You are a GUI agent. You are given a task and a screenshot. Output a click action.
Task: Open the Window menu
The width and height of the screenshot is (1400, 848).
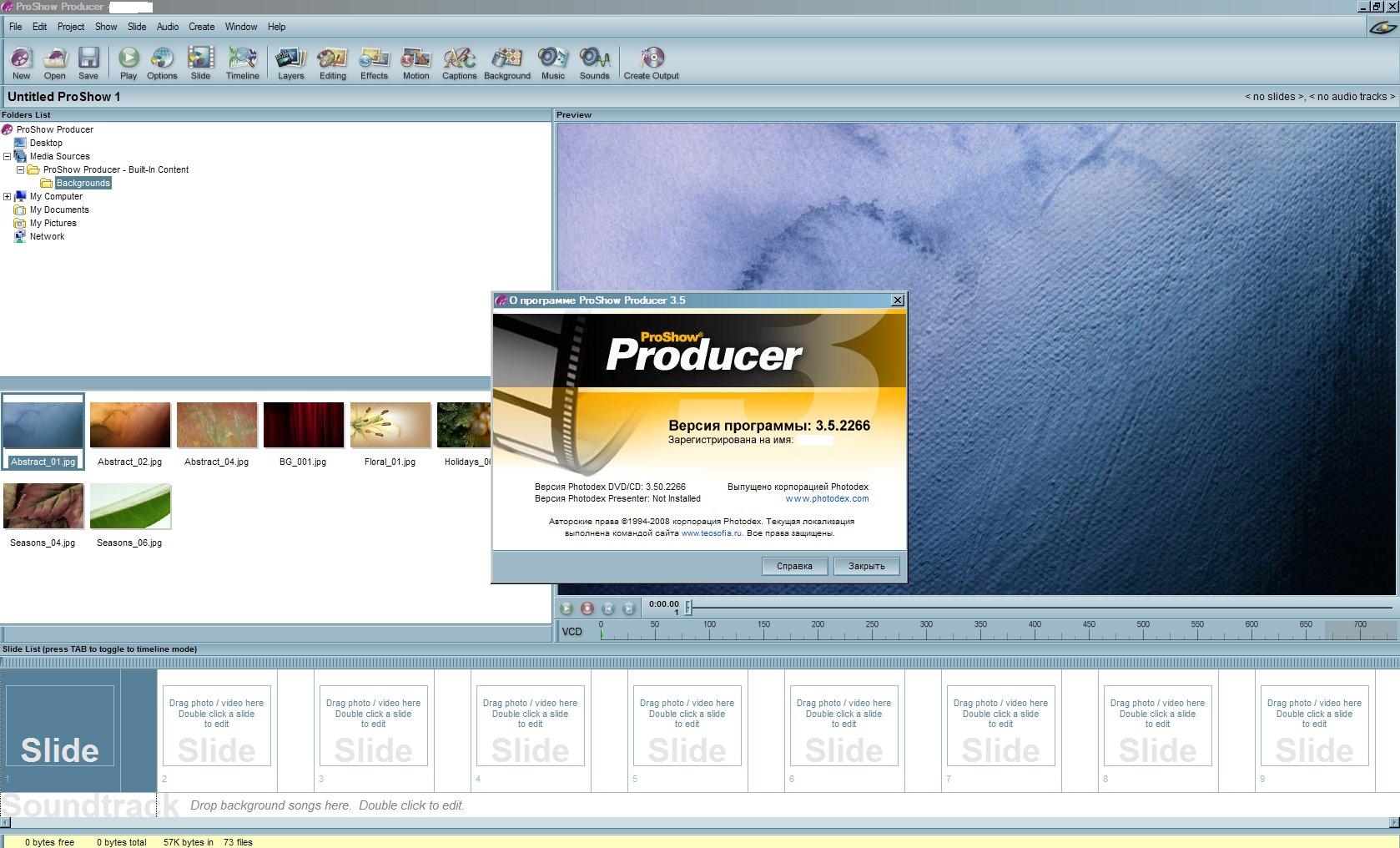[x=241, y=27]
